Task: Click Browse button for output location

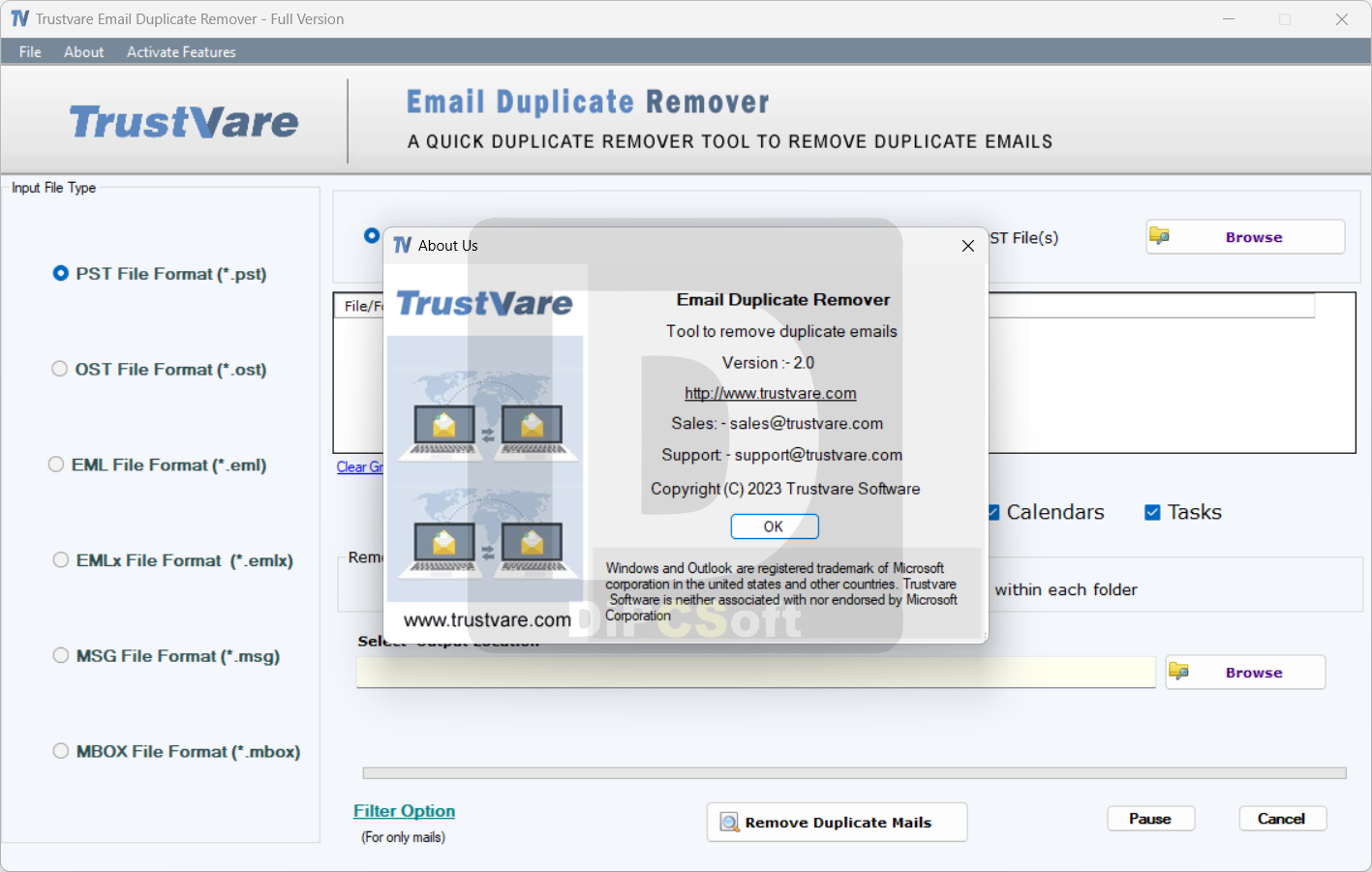Action: (x=1245, y=673)
